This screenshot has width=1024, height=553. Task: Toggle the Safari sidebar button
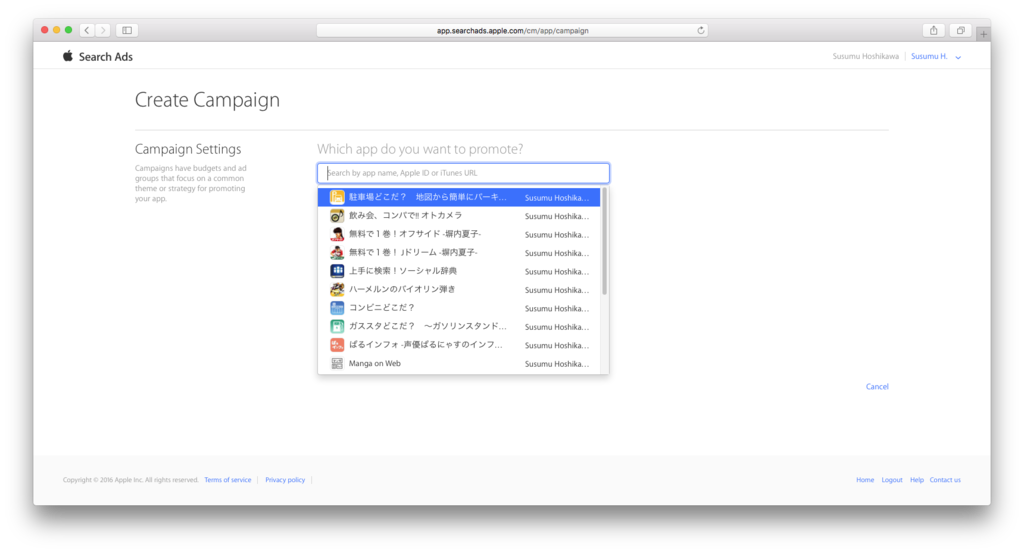(x=127, y=30)
